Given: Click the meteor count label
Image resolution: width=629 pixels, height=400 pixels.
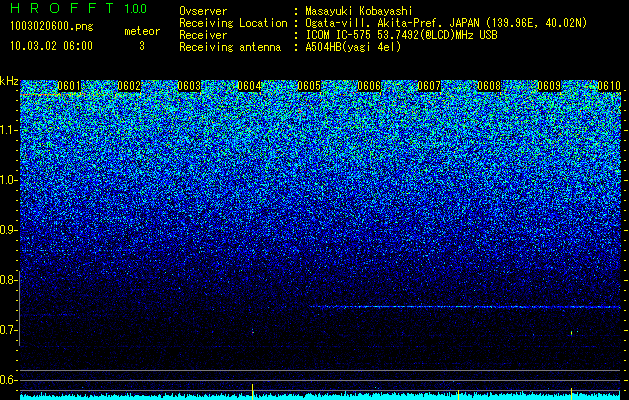Looking at the screenshot, I should coord(142,31).
